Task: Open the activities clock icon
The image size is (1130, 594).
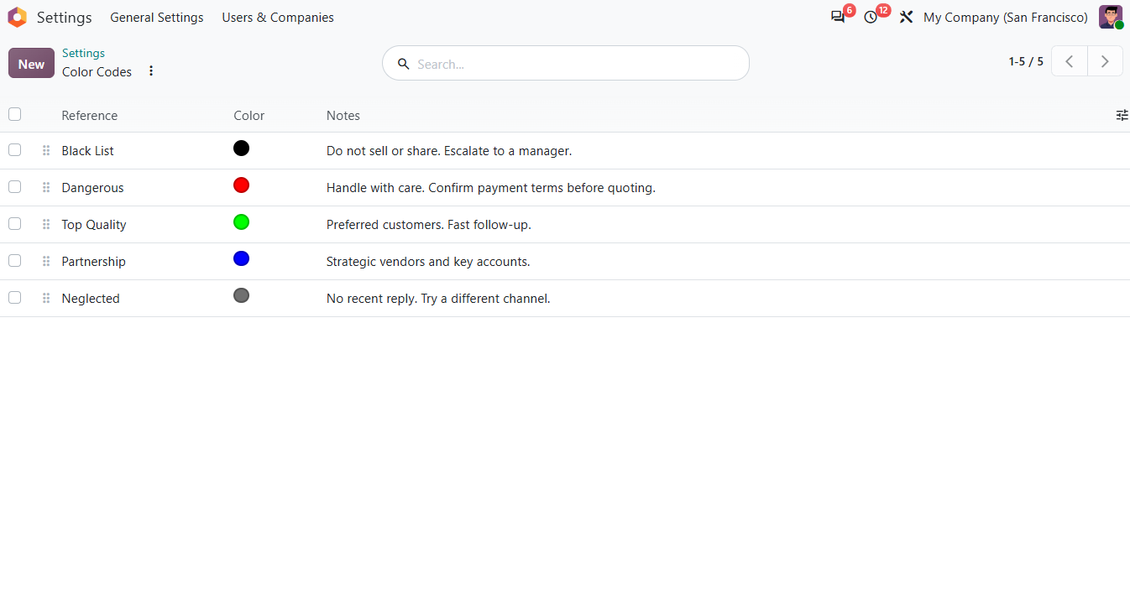Action: point(871,17)
